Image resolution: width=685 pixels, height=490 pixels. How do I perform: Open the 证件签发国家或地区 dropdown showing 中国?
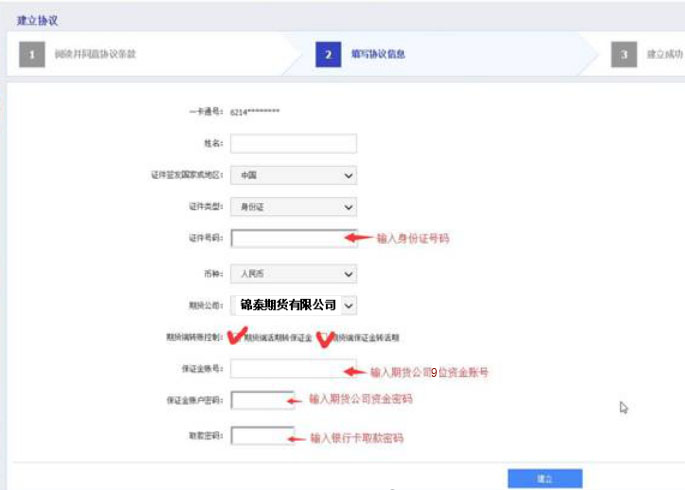tap(294, 176)
